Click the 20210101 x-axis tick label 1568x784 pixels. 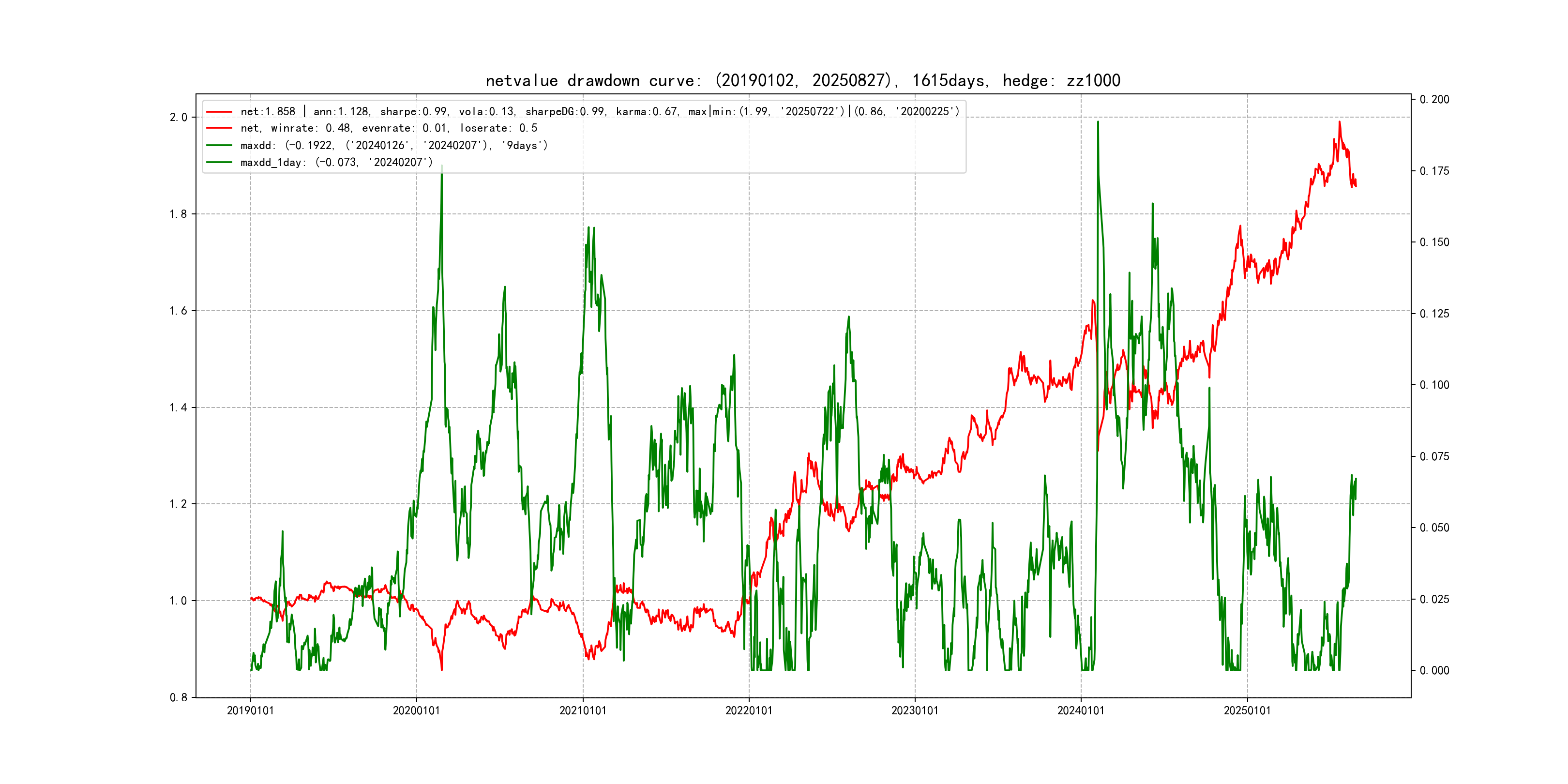[x=583, y=711]
